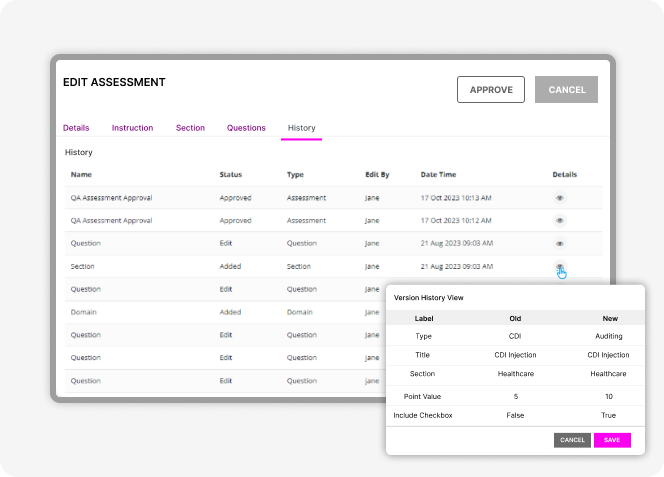Click eye icon in the Section Added row
This screenshot has height=477, width=664.
[560, 266]
